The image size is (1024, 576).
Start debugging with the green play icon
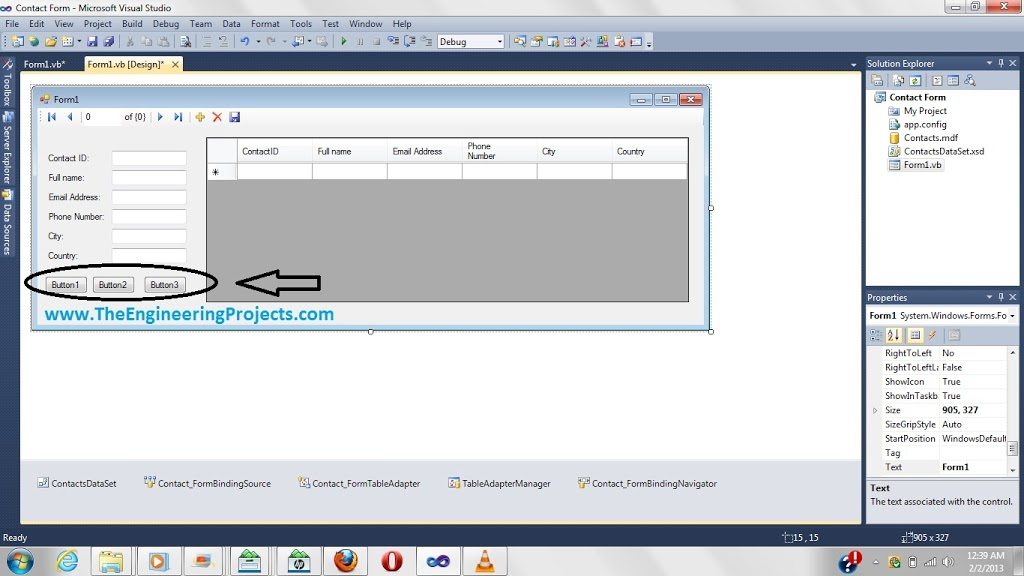[x=344, y=41]
